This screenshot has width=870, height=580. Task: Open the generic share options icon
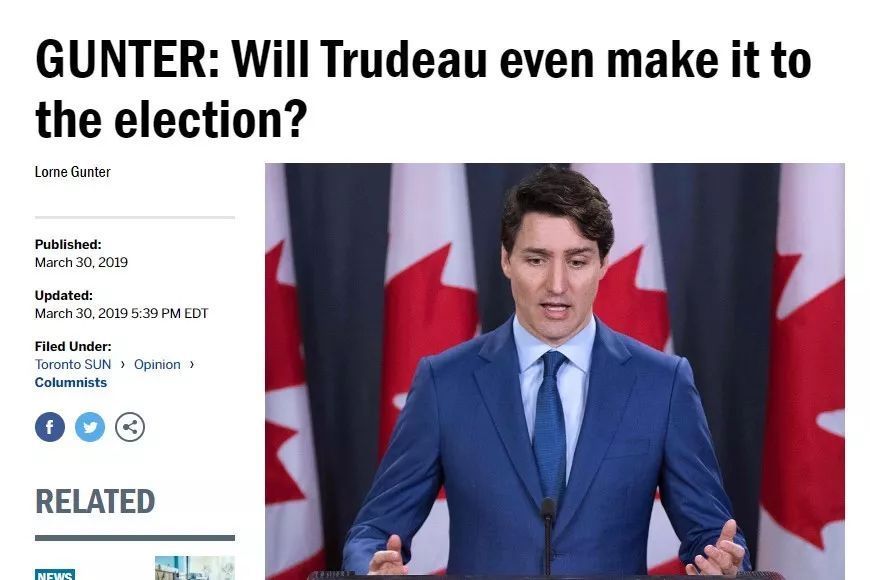tap(130, 427)
